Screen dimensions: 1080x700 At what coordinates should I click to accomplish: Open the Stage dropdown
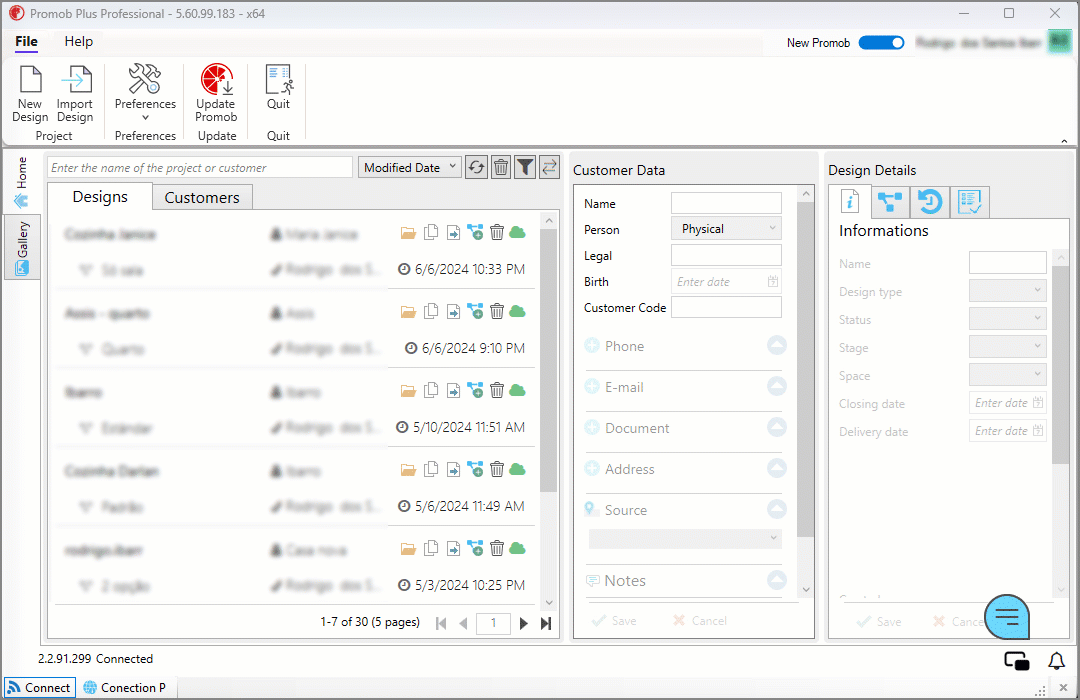click(x=1008, y=347)
